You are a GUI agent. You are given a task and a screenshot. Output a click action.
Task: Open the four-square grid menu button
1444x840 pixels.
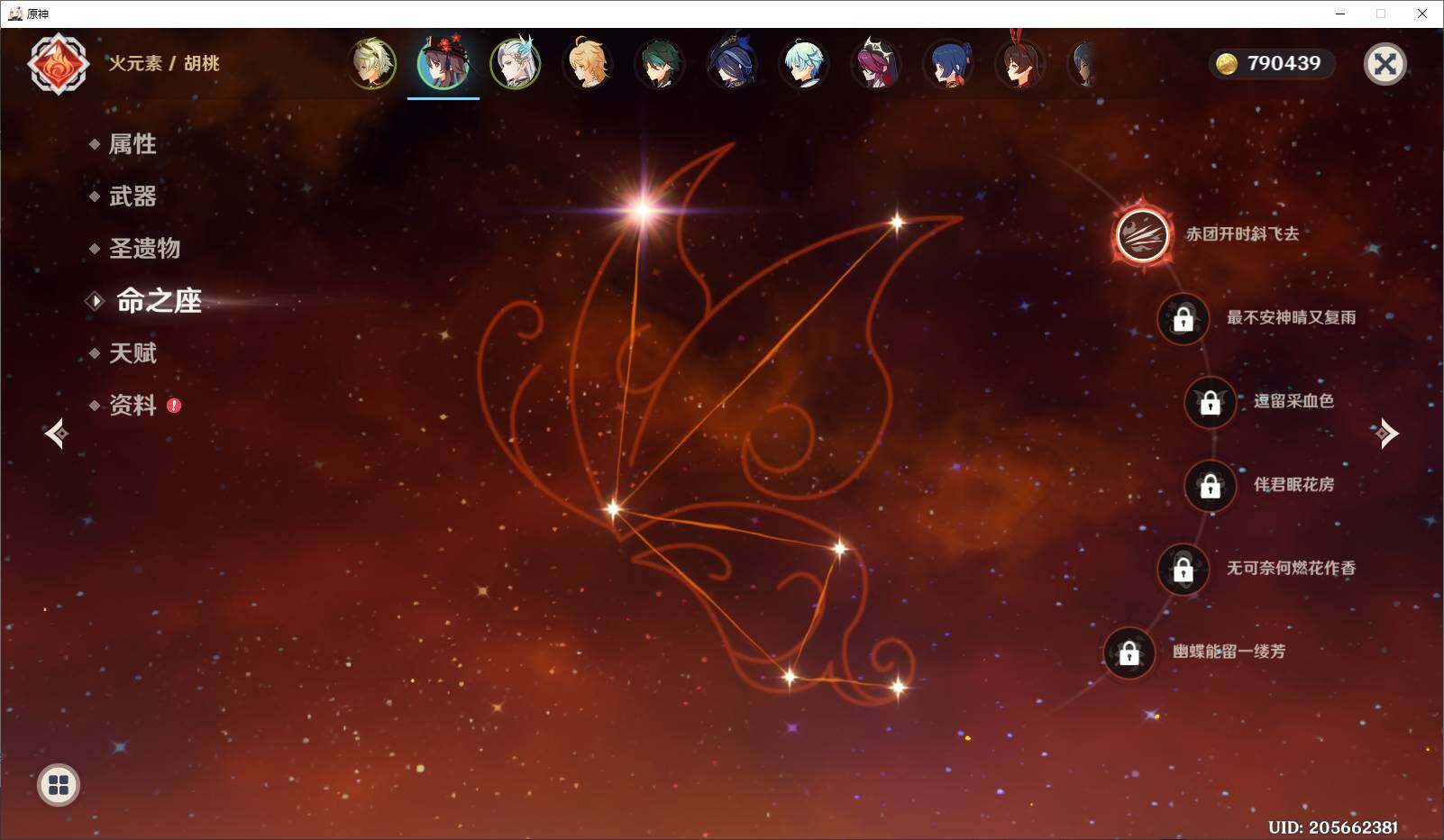[x=59, y=785]
